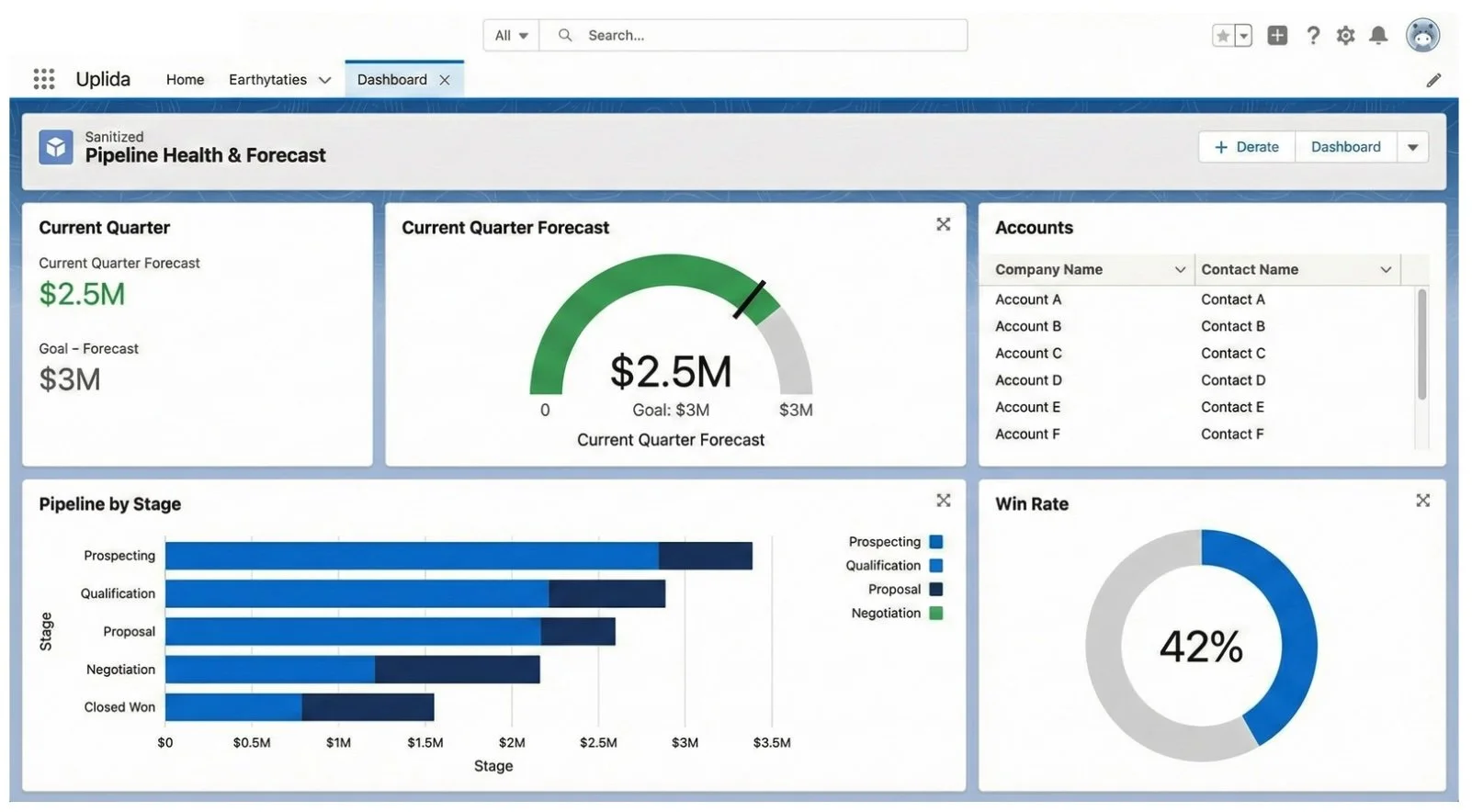
Task: Click the Negotiation legend green swatch
Action: (x=936, y=614)
